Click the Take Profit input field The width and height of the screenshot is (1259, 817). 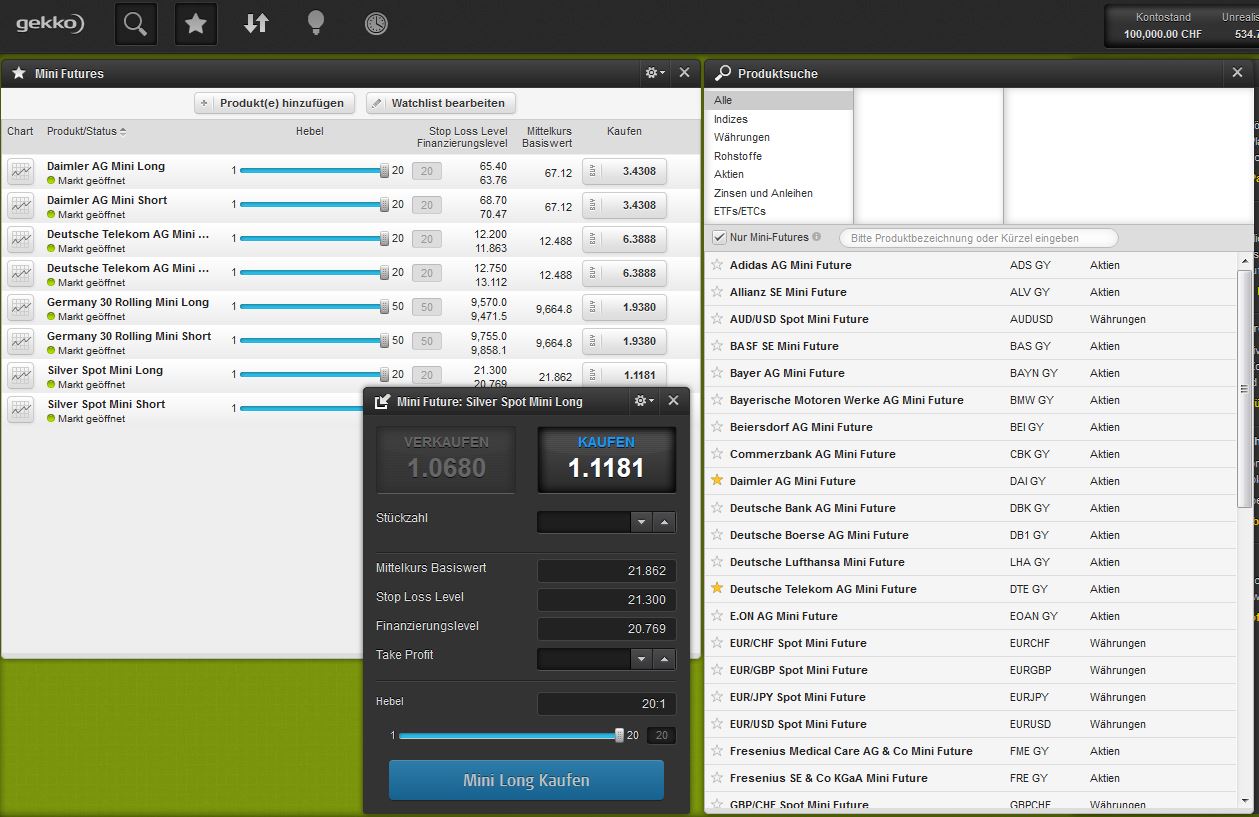coord(584,659)
